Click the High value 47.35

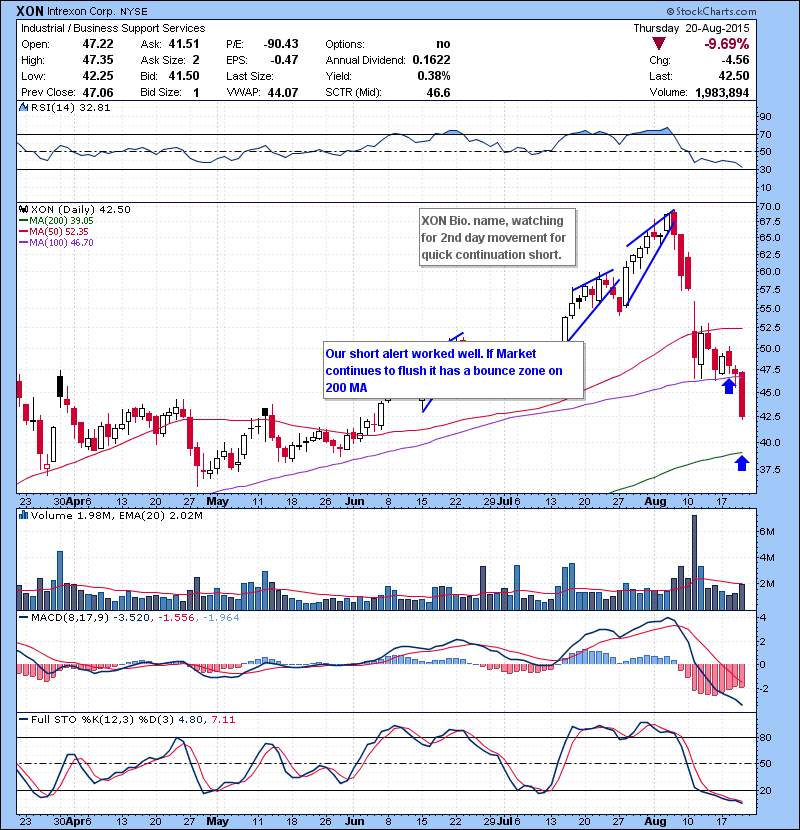click(x=97, y=60)
